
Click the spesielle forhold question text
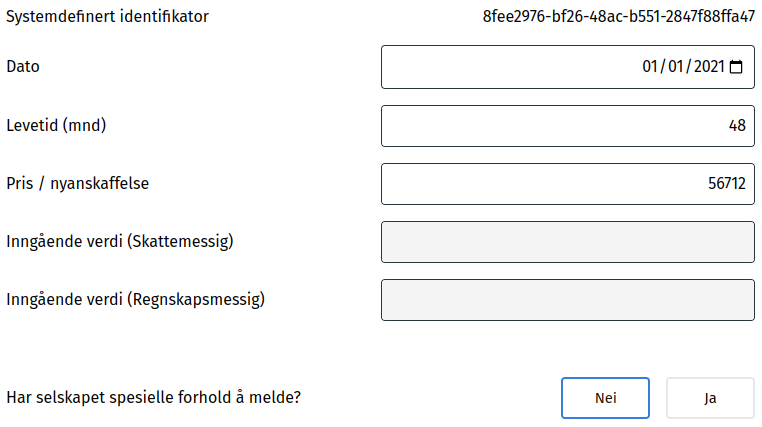(x=154, y=397)
